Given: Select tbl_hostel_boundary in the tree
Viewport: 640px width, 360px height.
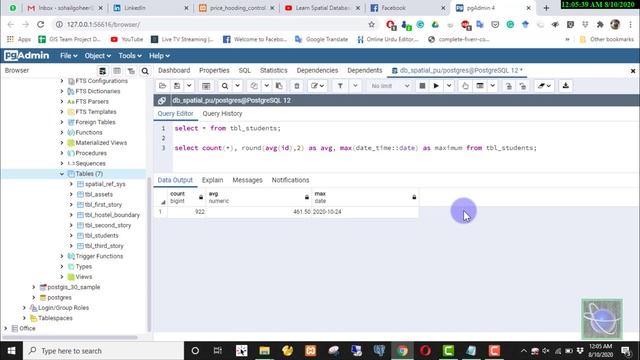Looking at the screenshot, I should (x=112, y=215).
